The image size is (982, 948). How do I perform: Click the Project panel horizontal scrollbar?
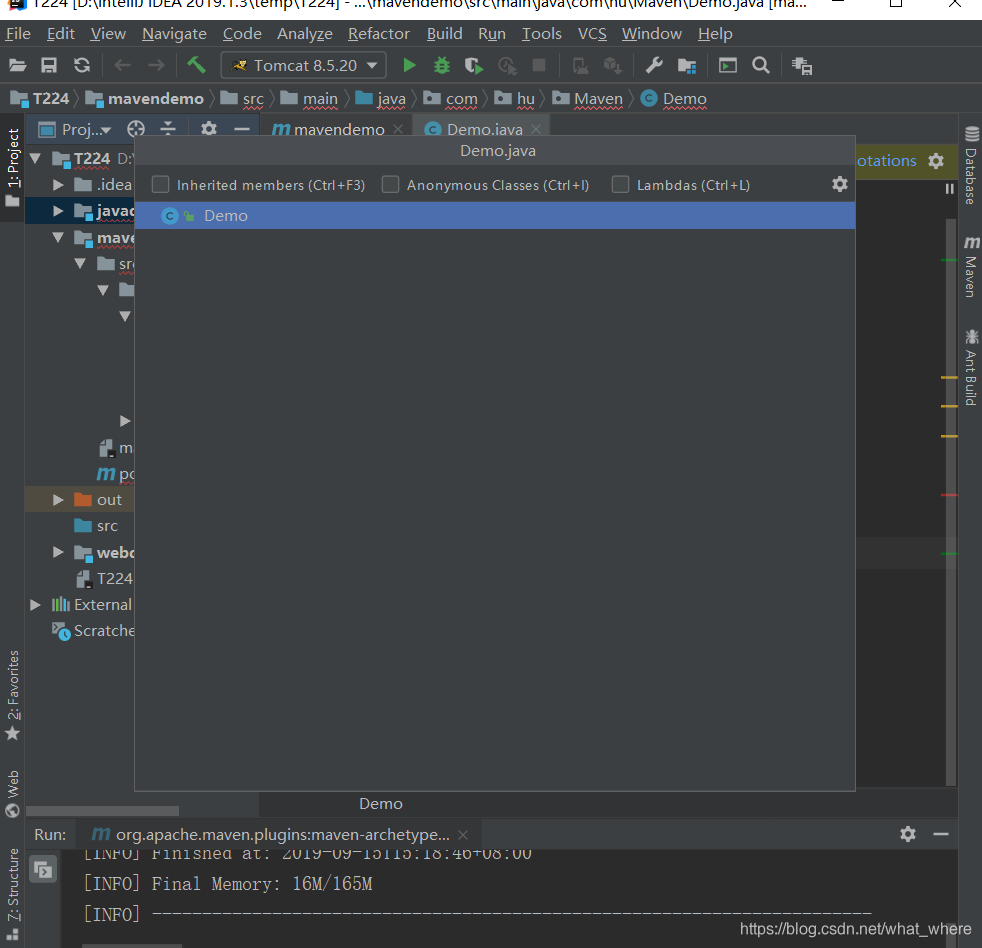pyautogui.click(x=103, y=811)
